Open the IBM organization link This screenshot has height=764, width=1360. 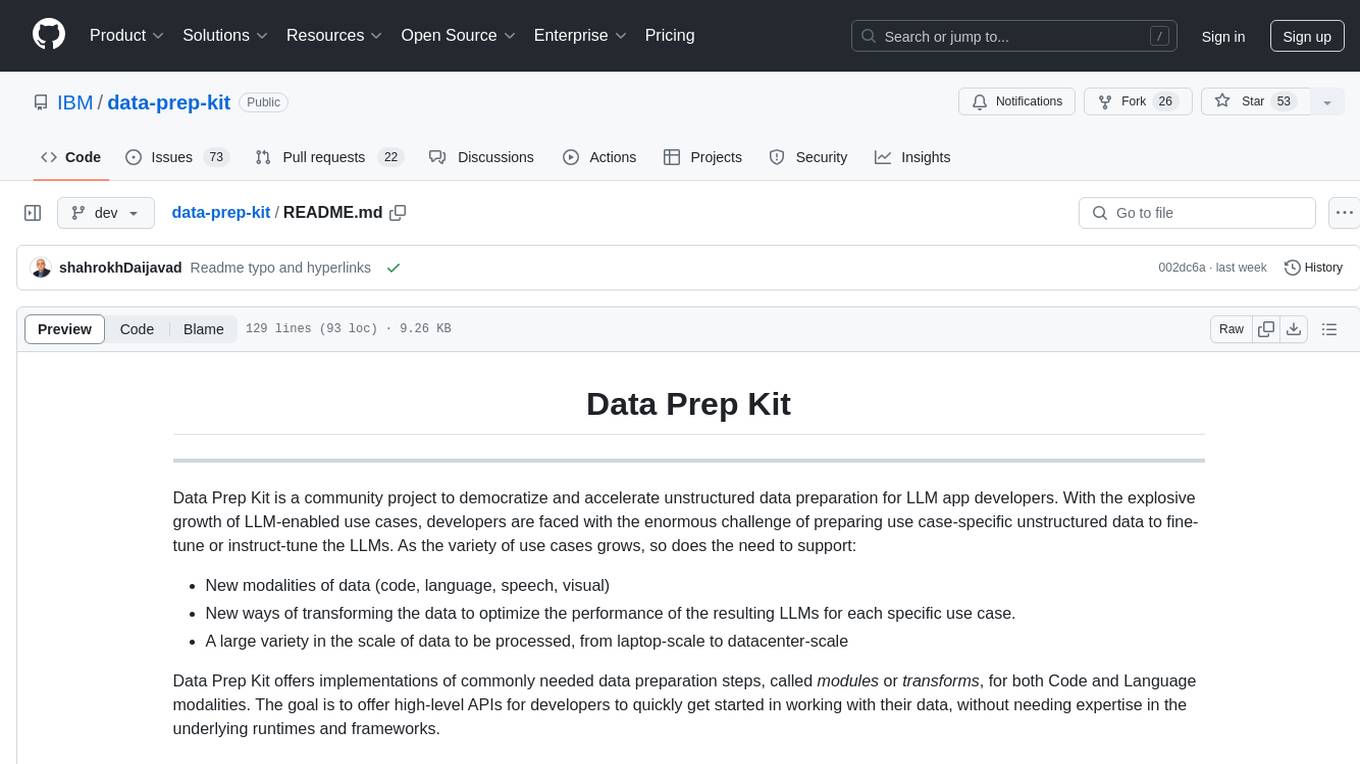coord(75,102)
